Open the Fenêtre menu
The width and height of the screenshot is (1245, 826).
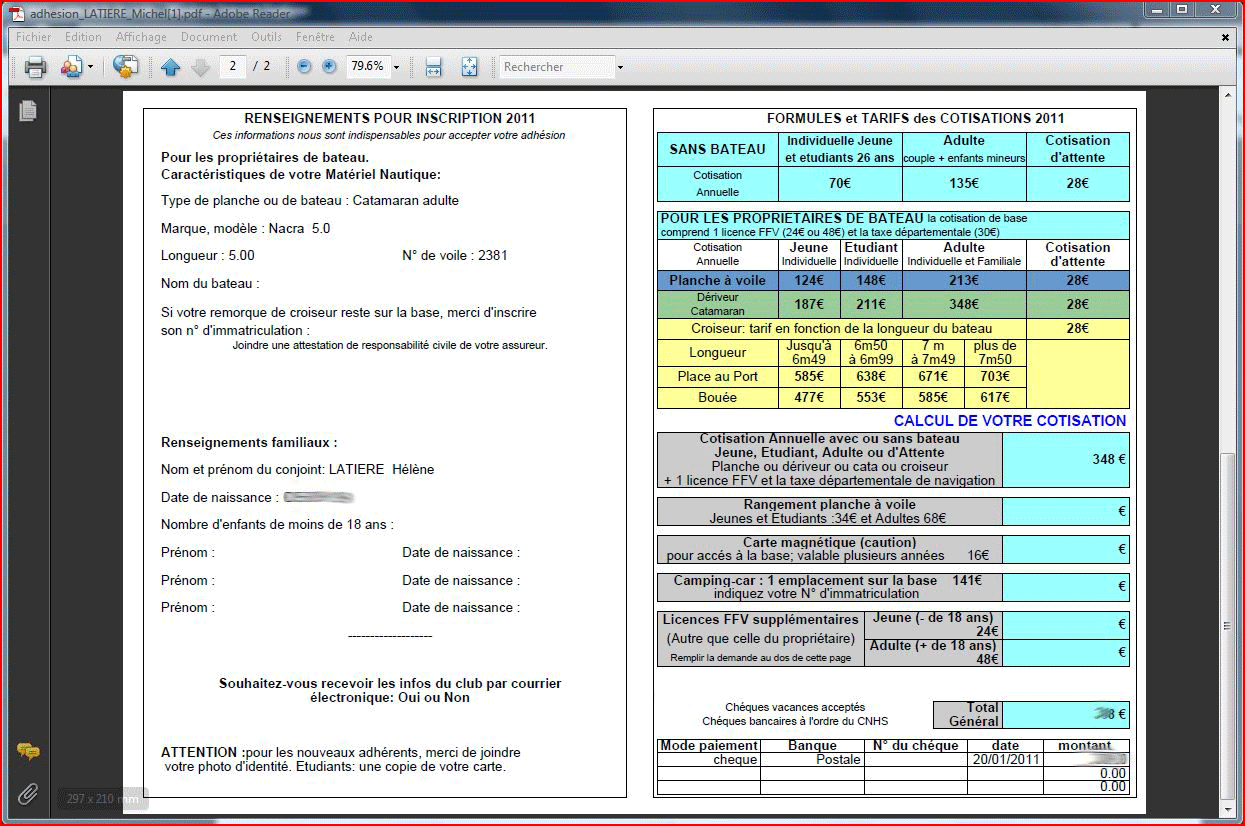(x=315, y=37)
